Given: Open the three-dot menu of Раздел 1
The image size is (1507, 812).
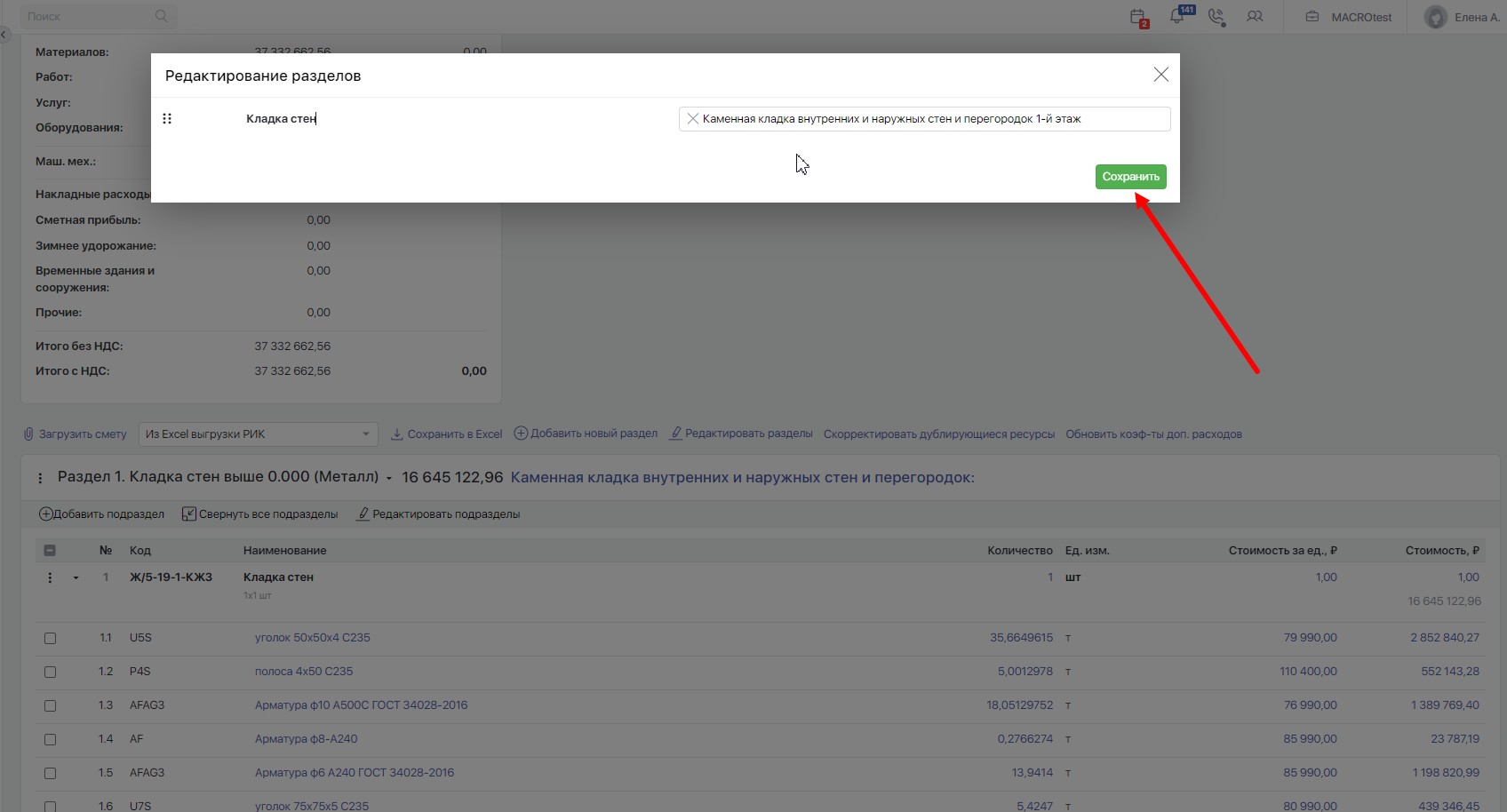Looking at the screenshot, I should tap(40, 478).
